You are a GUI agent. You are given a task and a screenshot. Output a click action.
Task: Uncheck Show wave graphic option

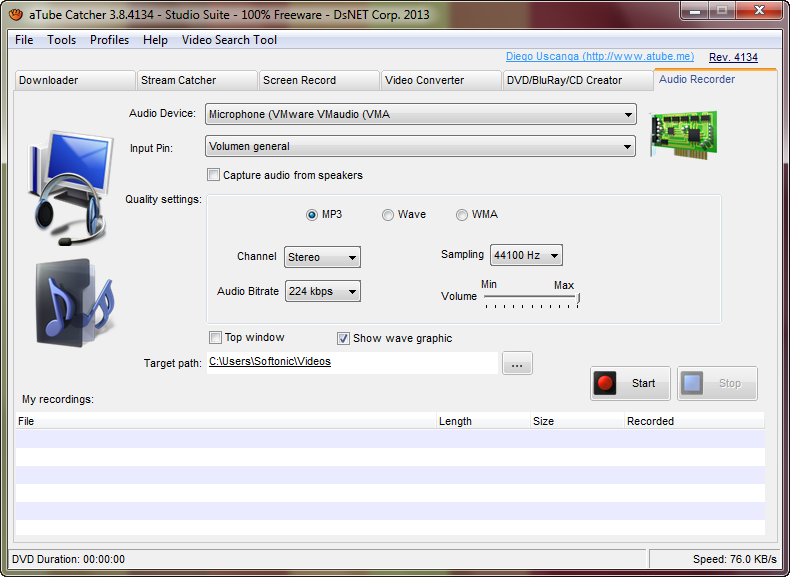(x=343, y=338)
